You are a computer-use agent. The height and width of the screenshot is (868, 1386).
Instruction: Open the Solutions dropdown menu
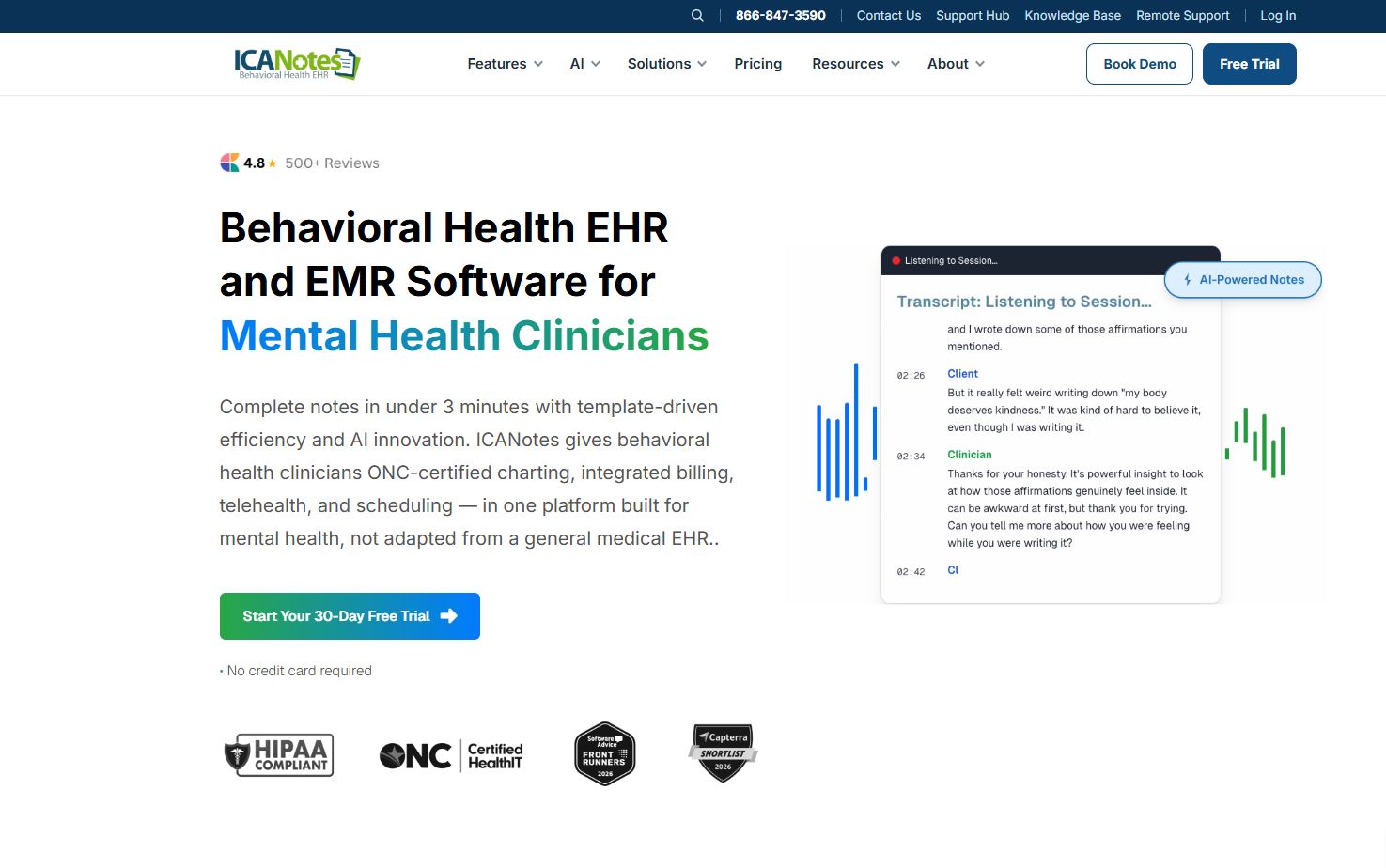pos(667,64)
